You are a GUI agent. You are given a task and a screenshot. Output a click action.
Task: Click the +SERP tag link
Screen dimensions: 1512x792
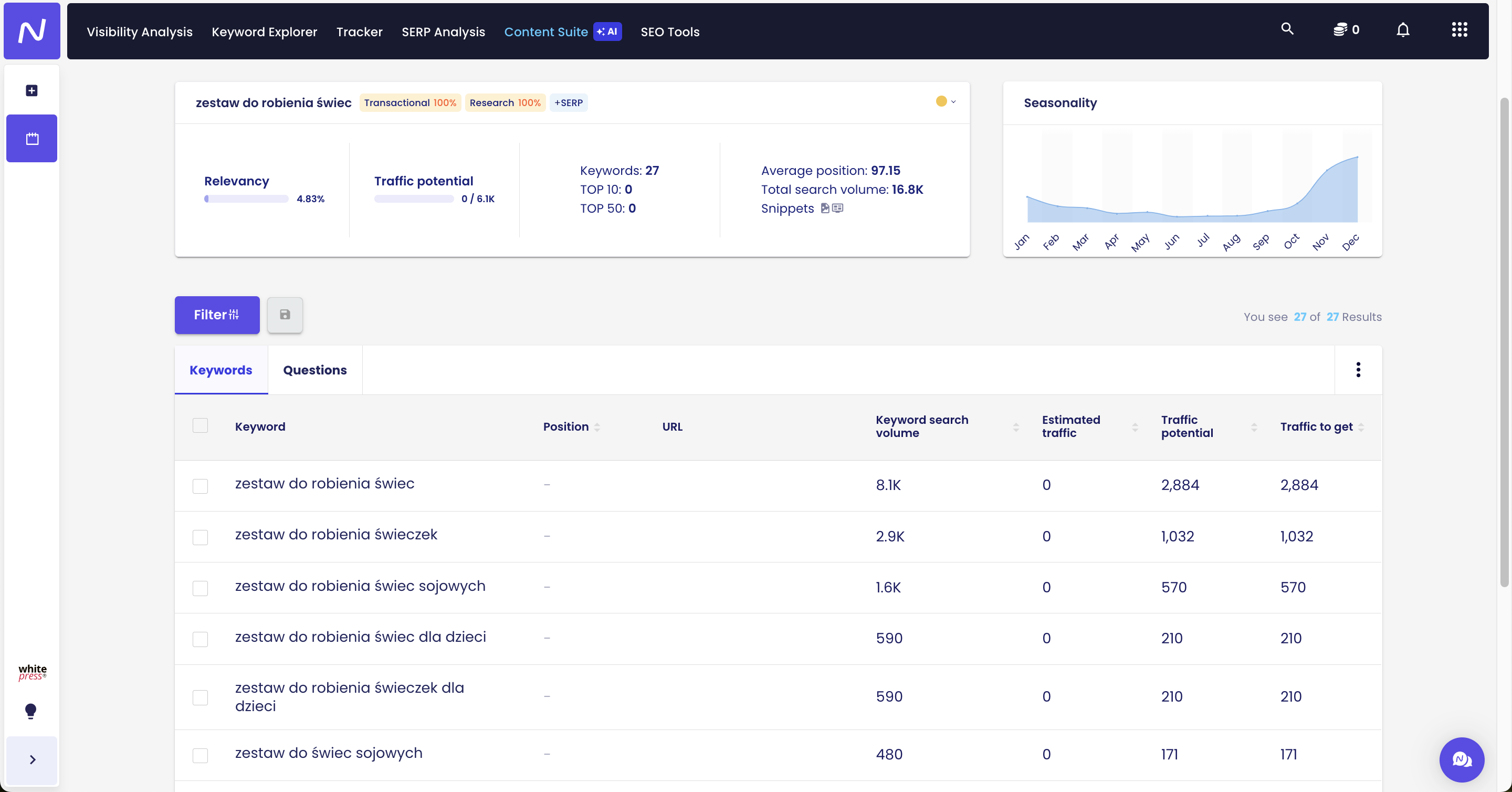click(568, 103)
